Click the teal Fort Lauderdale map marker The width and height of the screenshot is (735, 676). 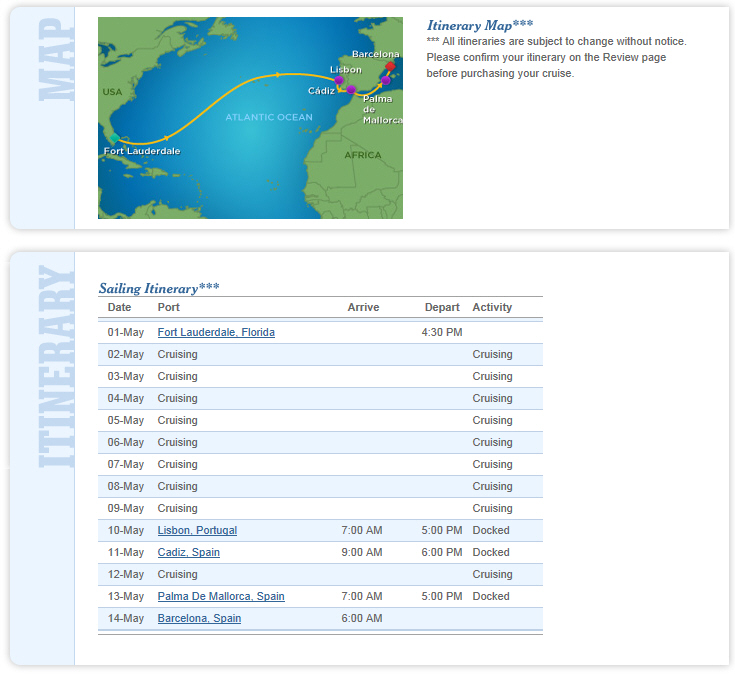pos(115,138)
